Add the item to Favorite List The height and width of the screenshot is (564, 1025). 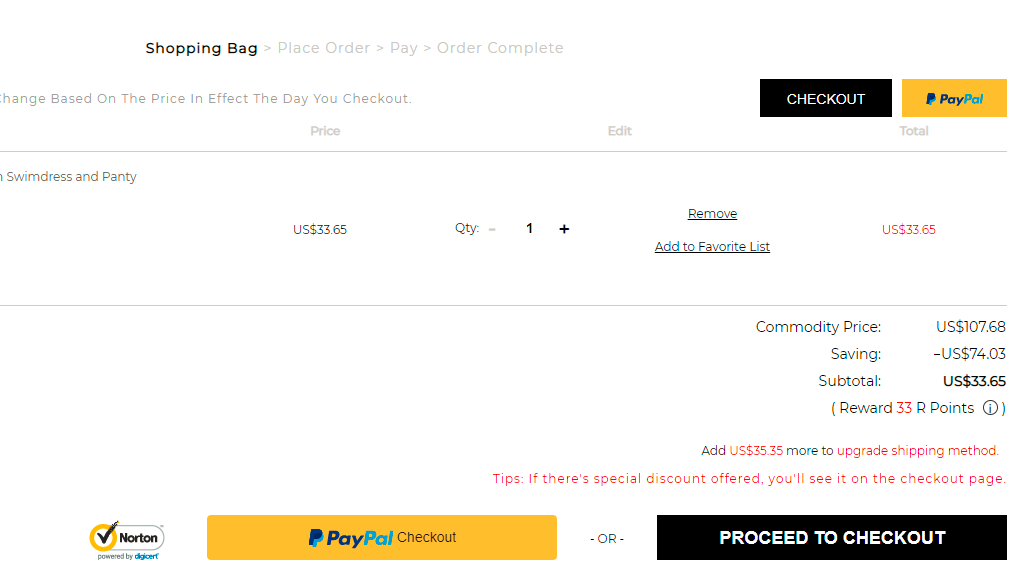click(712, 247)
